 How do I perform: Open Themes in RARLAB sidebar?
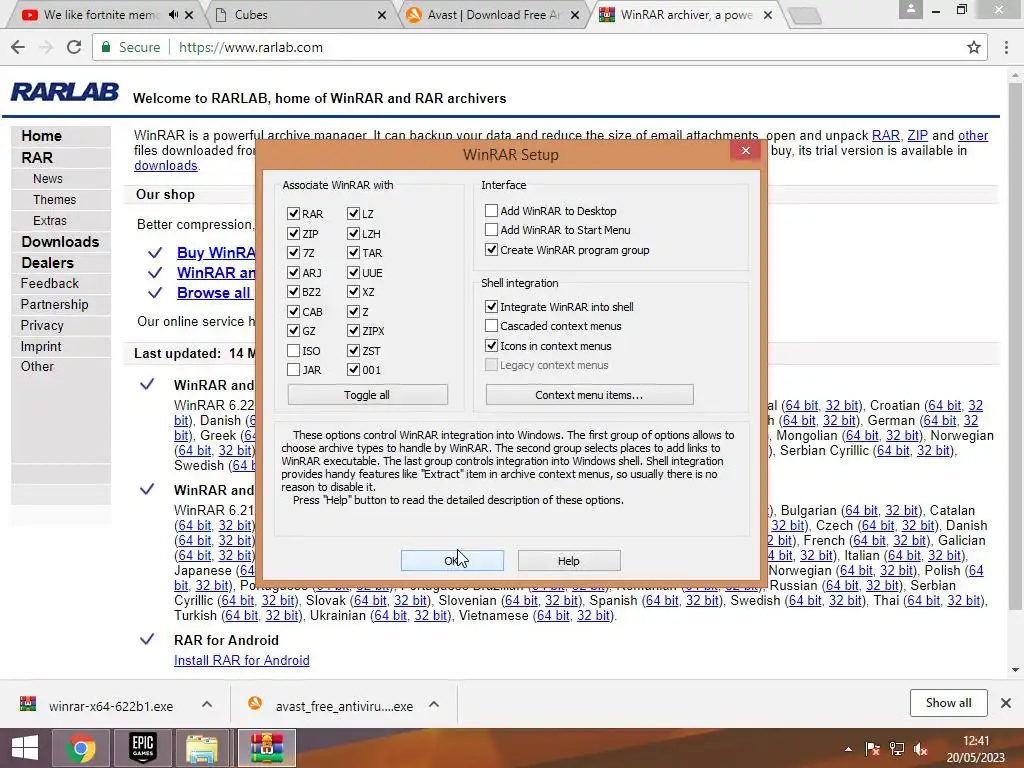pos(54,200)
